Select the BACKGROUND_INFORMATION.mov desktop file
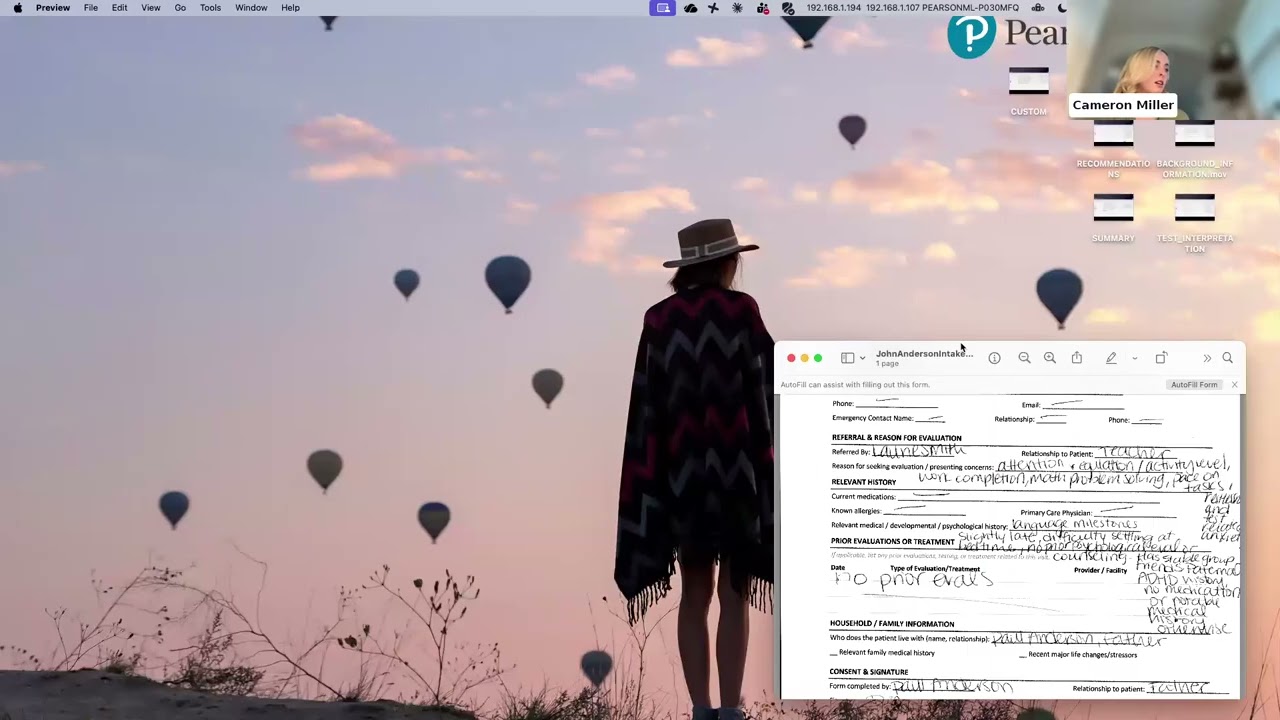Viewport: 1280px width, 720px height. click(x=1194, y=150)
